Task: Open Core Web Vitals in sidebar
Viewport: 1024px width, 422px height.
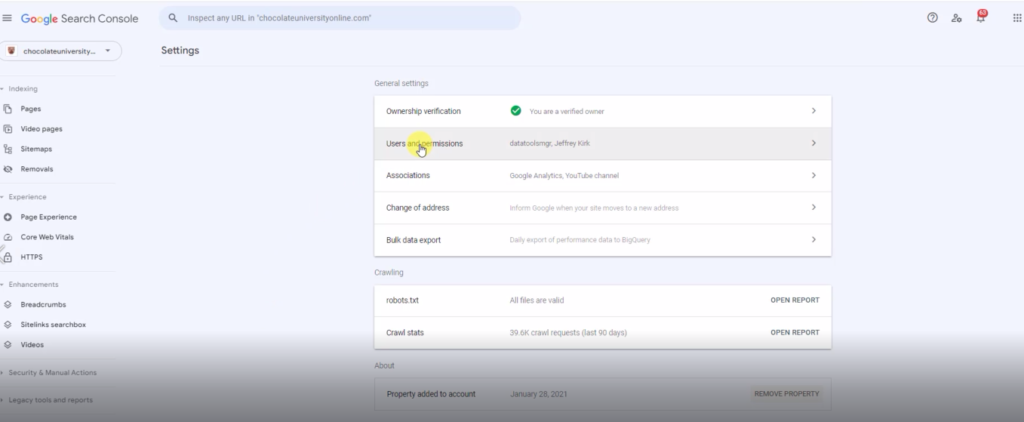Action: pyautogui.click(x=47, y=237)
